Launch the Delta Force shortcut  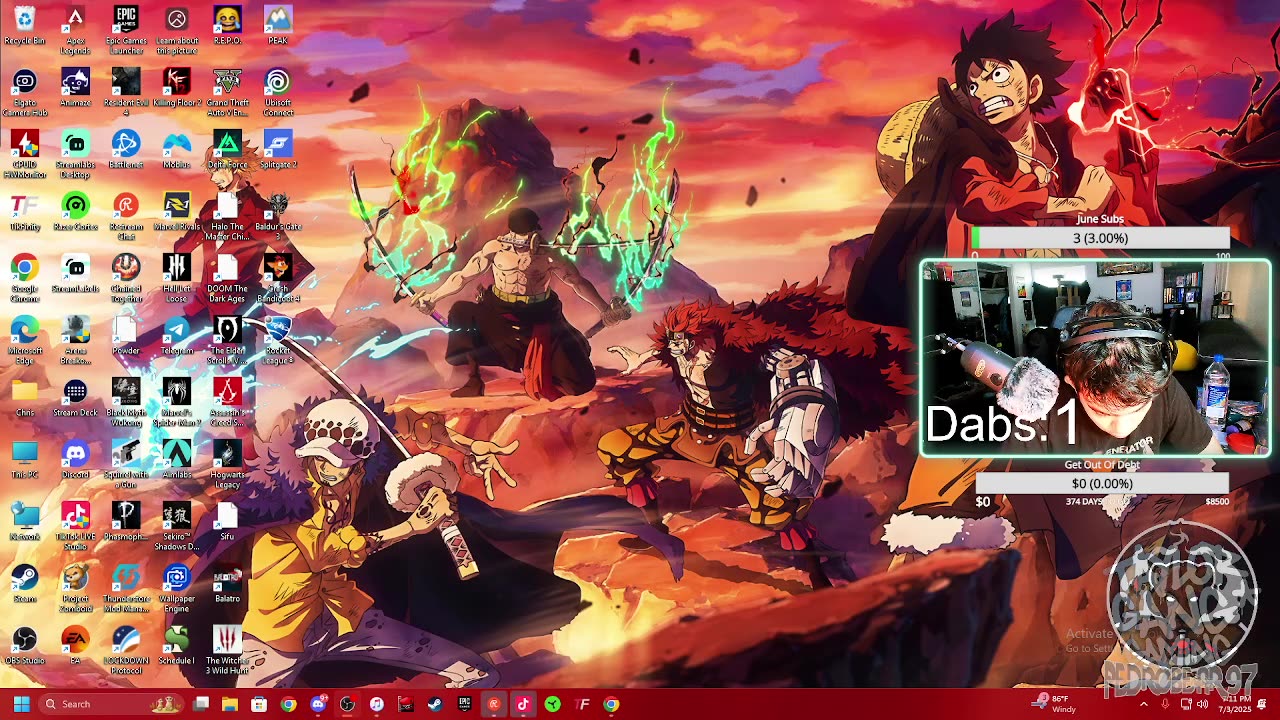click(227, 149)
